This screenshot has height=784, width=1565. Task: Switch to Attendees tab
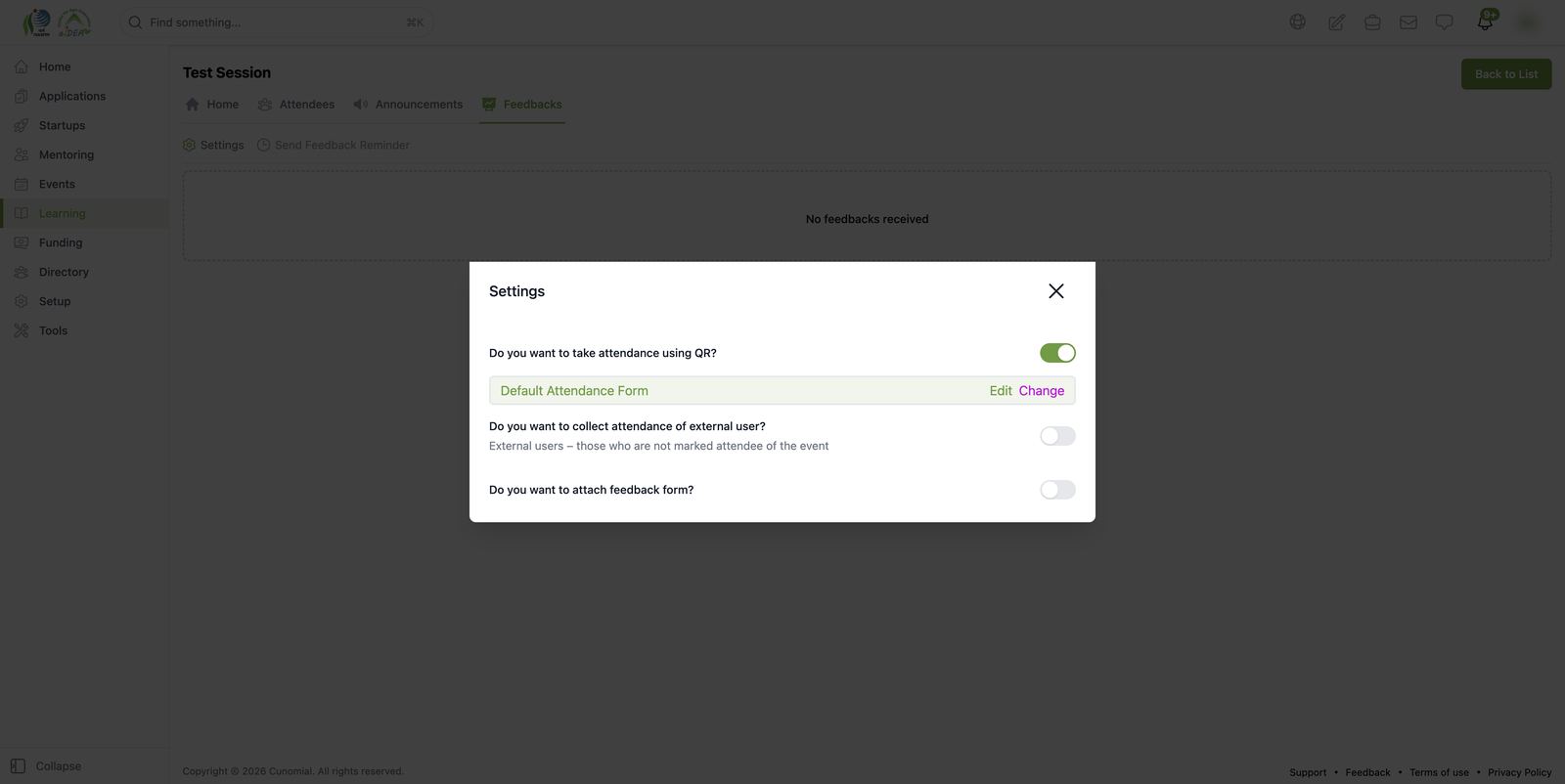coord(296,105)
